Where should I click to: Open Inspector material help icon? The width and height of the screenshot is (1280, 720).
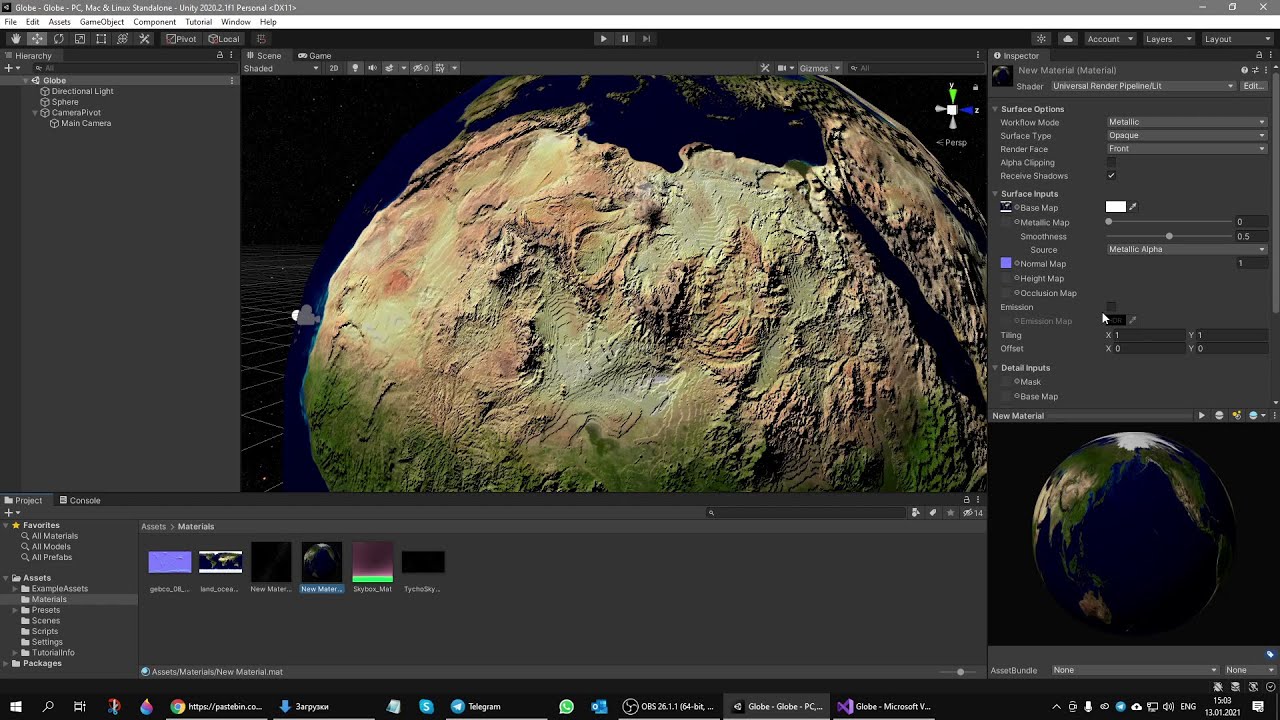(1244, 70)
